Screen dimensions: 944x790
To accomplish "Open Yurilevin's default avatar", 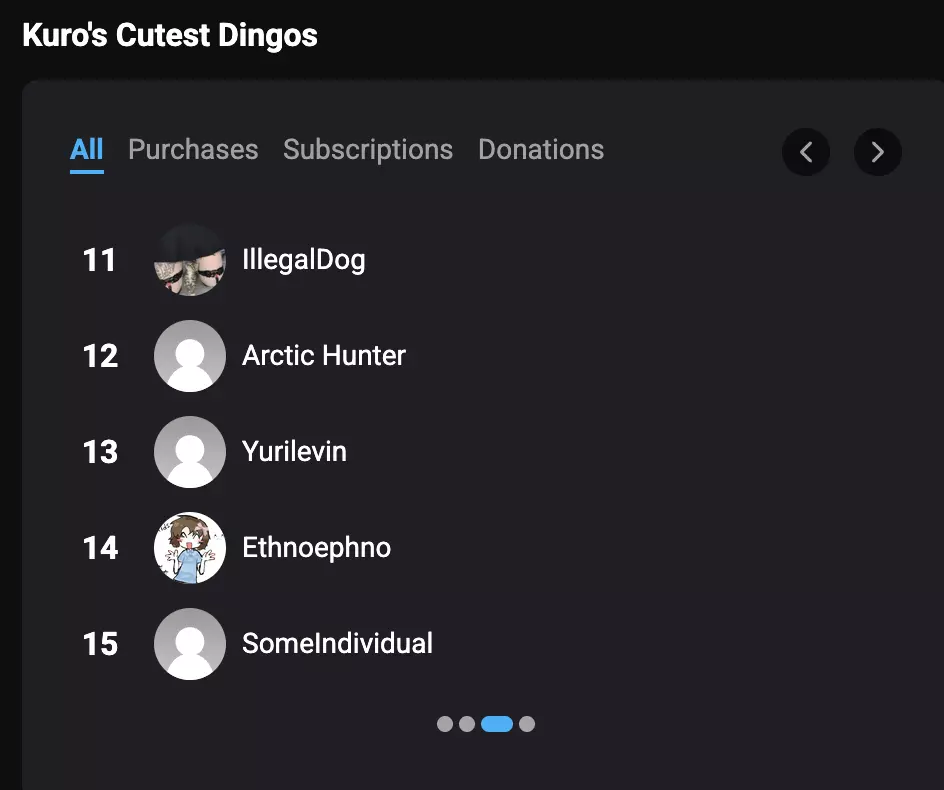I will pos(190,452).
